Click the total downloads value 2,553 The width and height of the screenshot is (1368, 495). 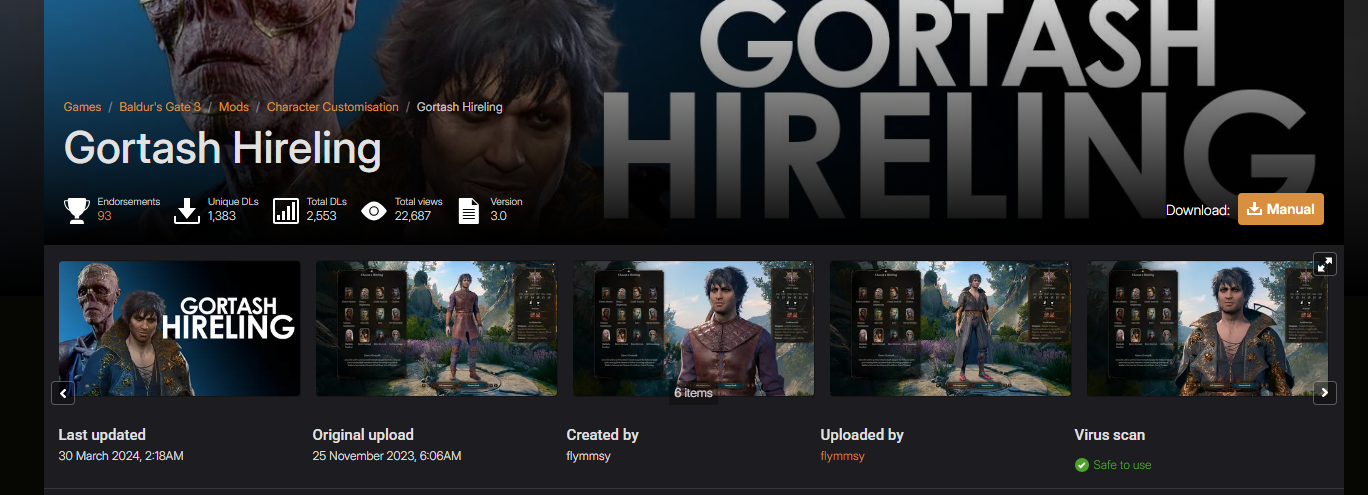[x=322, y=215]
